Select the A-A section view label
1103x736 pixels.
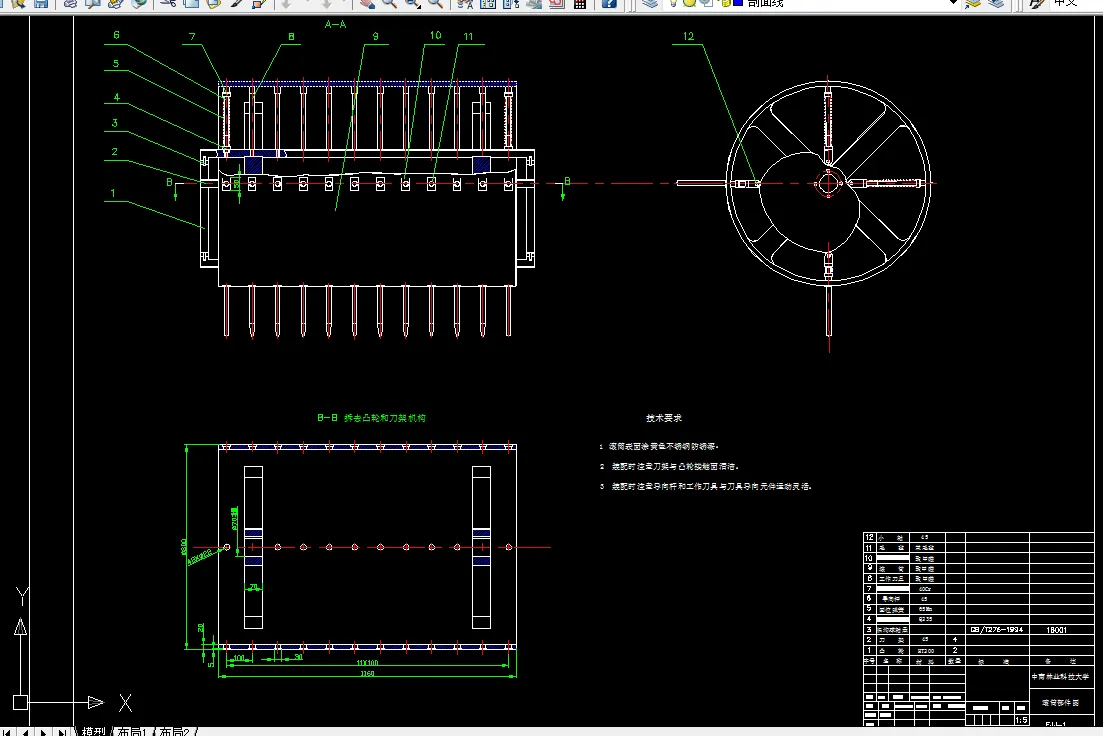point(336,25)
